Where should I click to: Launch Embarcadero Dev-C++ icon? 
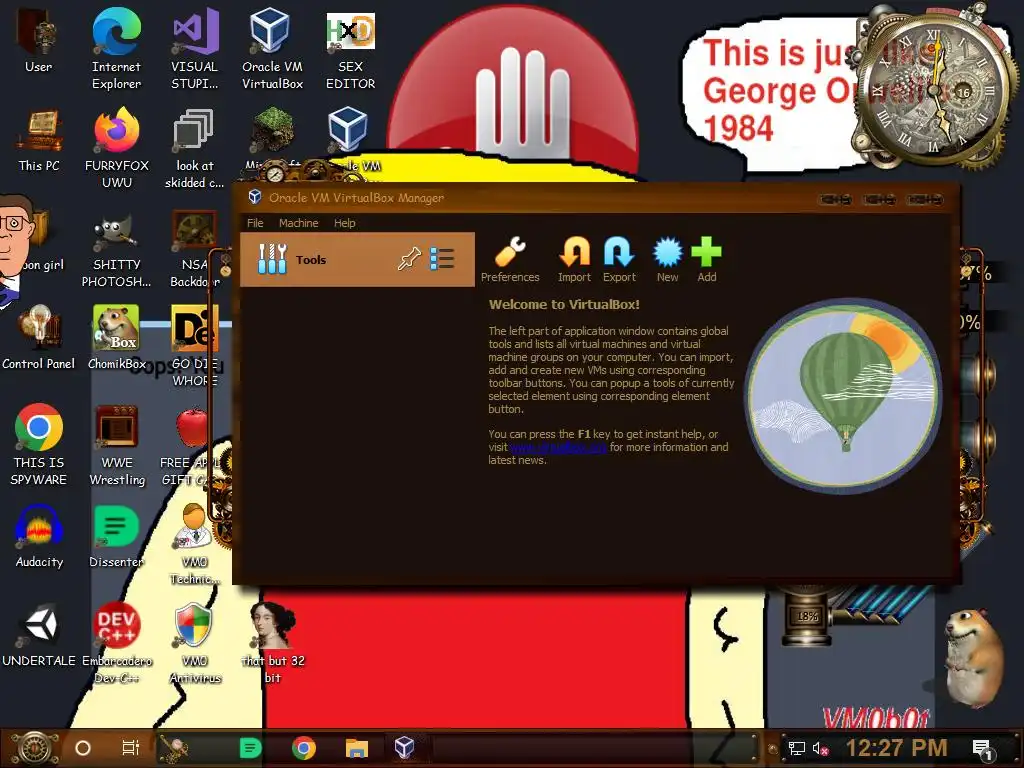pyautogui.click(x=117, y=641)
